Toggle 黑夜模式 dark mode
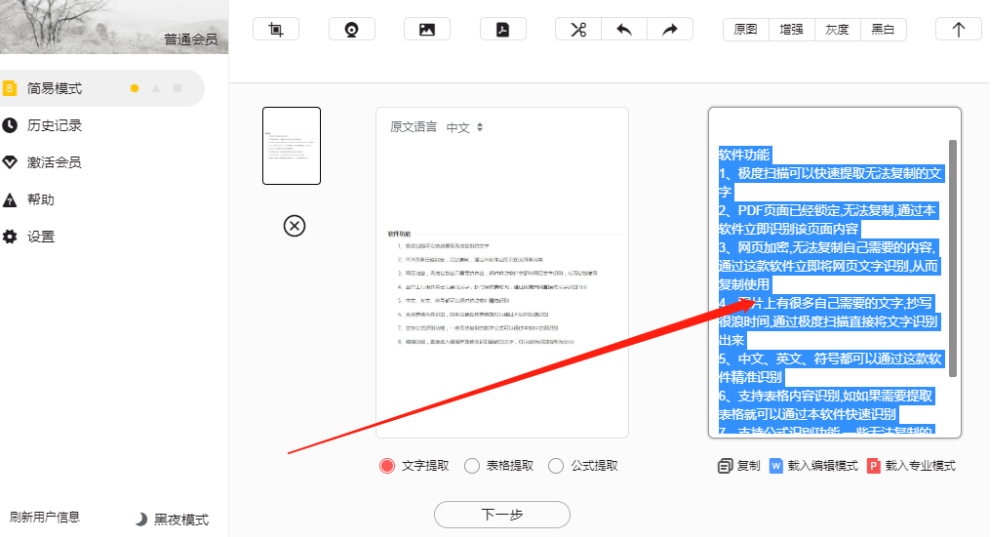This screenshot has height=537, width=994. [x=172, y=520]
